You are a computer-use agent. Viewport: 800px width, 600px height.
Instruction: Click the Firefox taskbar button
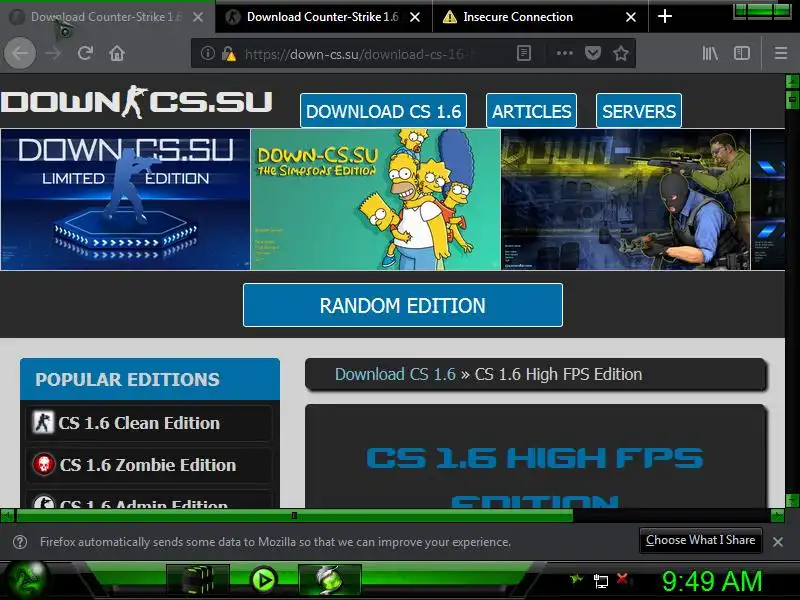(x=330, y=580)
